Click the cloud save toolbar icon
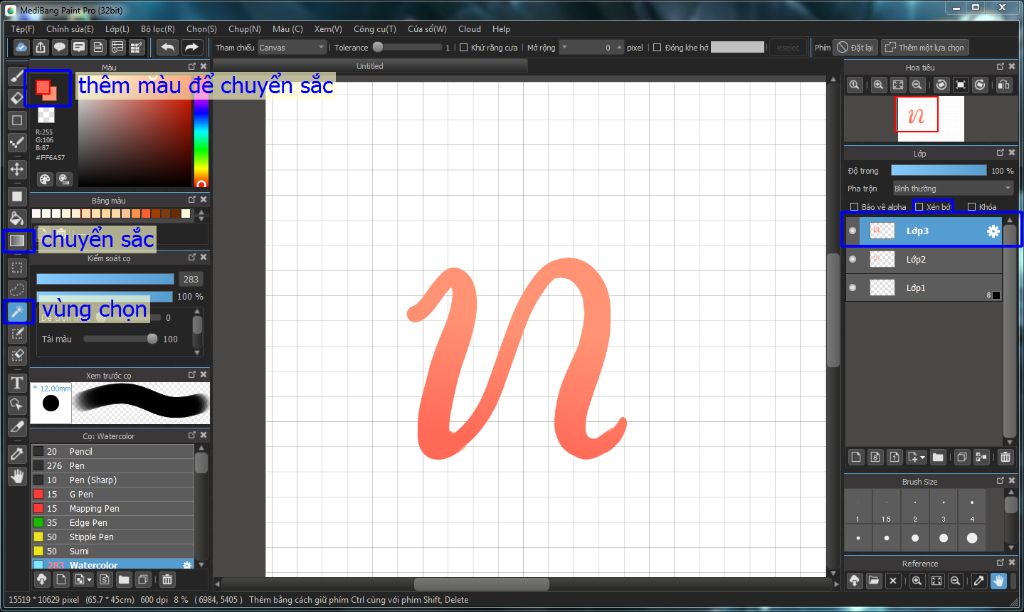The width and height of the screenshot is (1024, 612). pos(22,47)
